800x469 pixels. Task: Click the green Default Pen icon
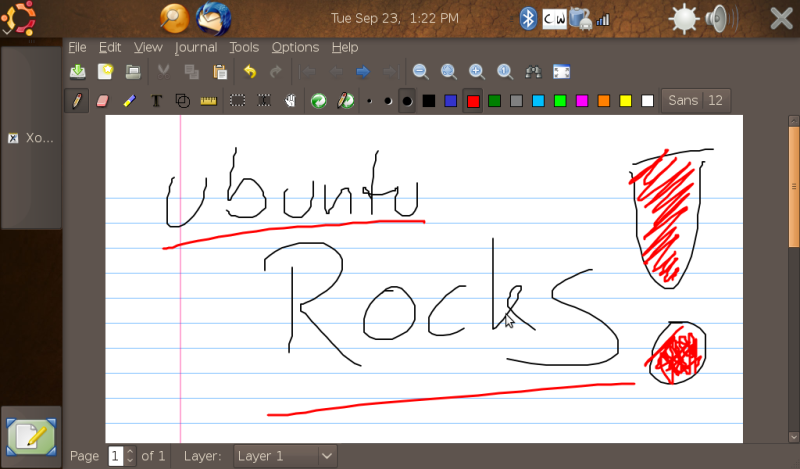pos(319,101)
